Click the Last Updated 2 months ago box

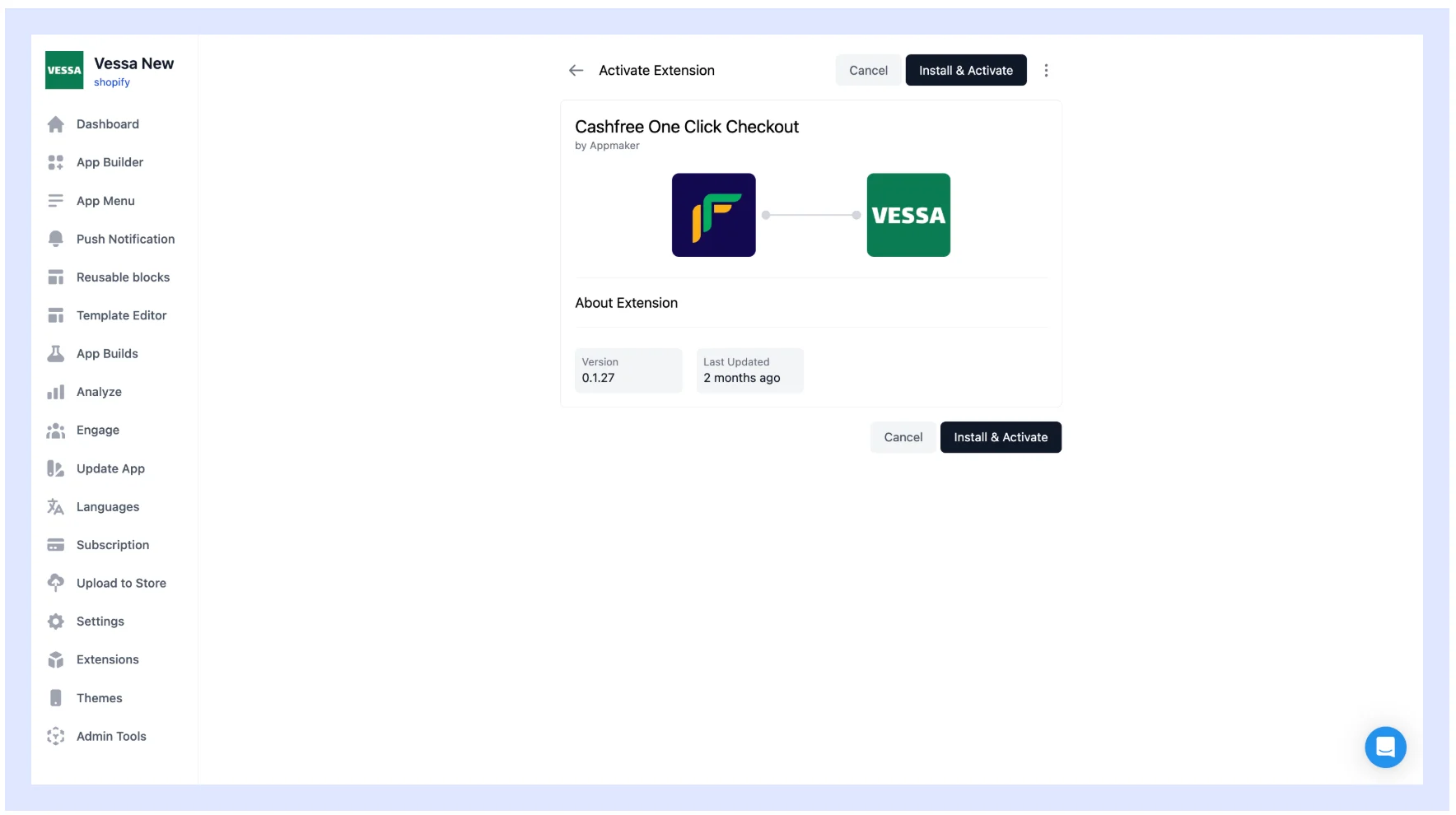coord(749,370)
